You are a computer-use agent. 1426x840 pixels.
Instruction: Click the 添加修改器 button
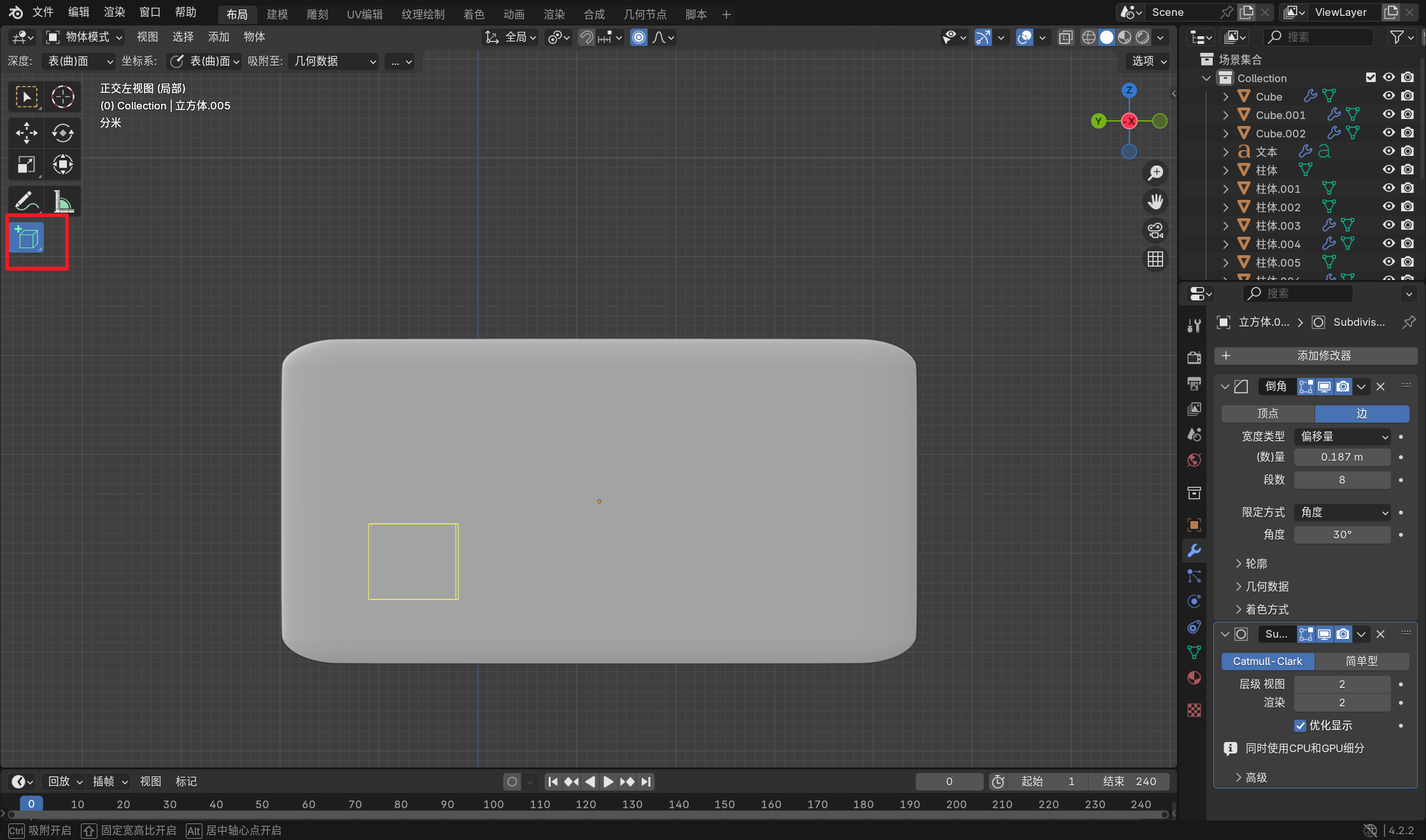1315,356
